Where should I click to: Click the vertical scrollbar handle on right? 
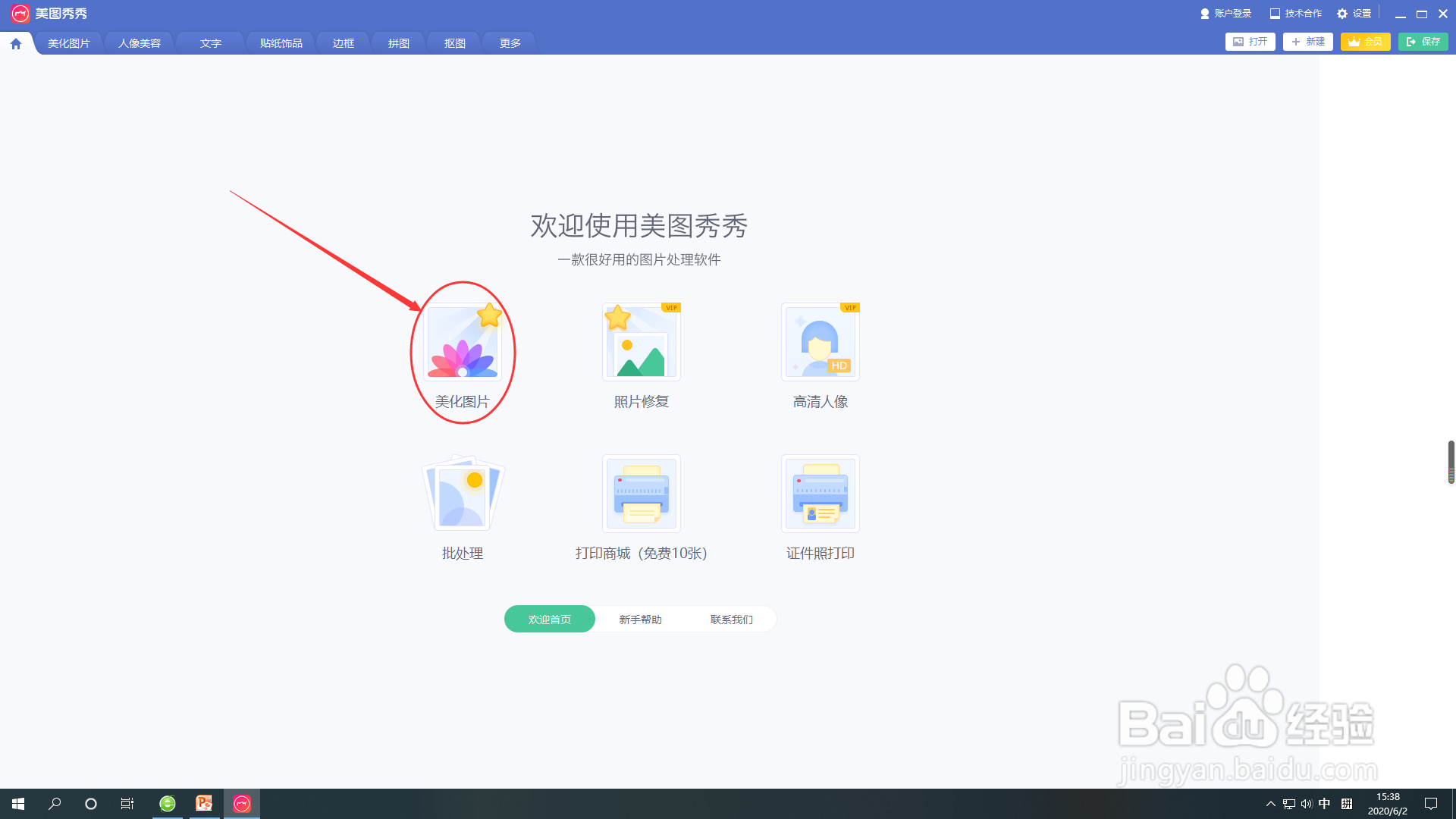coord(1451,462)
